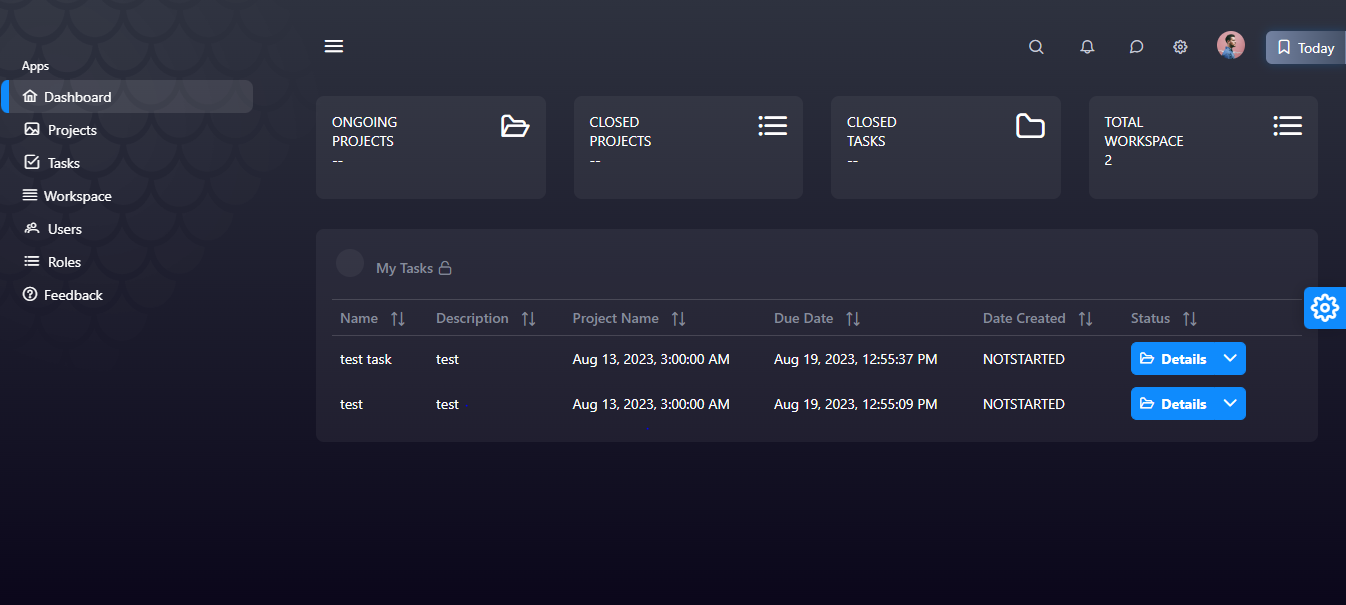Open Feedback in the sidebar
This screenshot has width=1346, height=605.
pos(73,295)
